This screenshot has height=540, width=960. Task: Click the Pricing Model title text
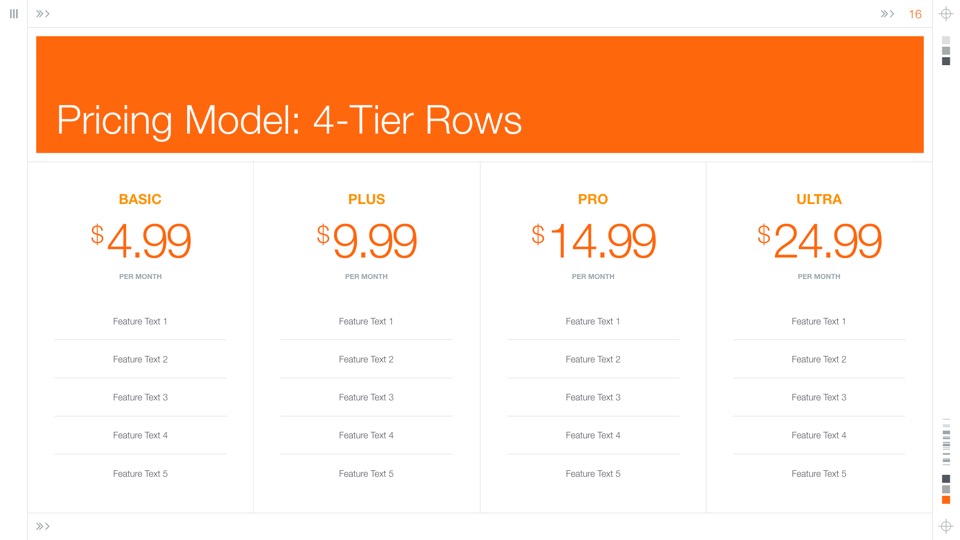point(289,120)
